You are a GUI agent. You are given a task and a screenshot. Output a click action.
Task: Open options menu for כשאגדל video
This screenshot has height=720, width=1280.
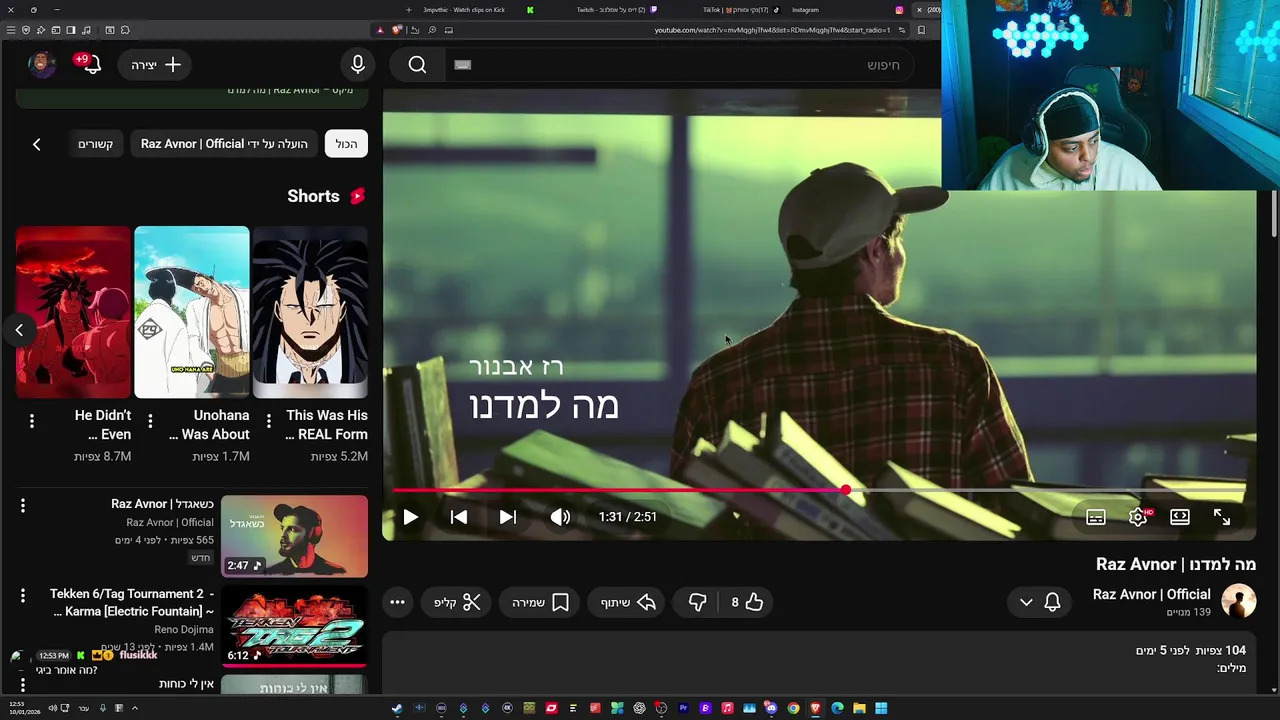tap(23, 506)
